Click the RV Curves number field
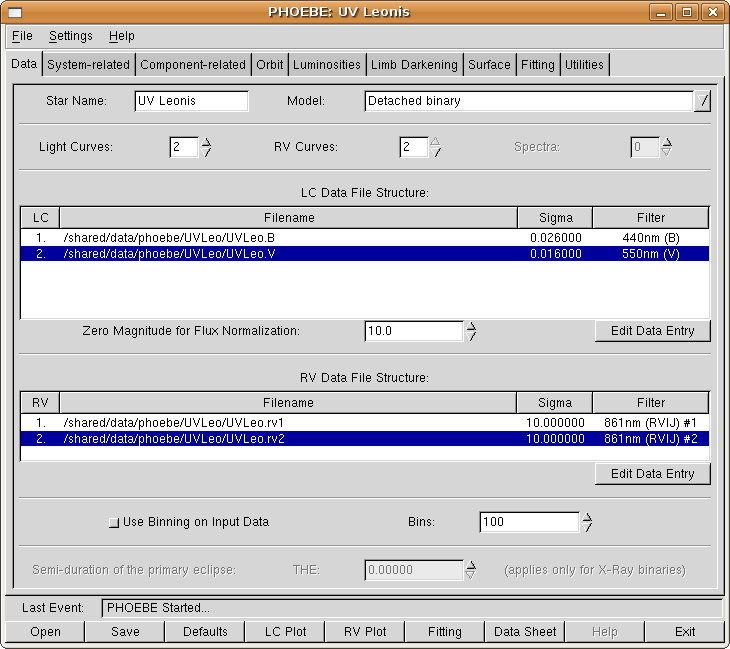Viewport: 730px width, 649px height. click(414, 147)
